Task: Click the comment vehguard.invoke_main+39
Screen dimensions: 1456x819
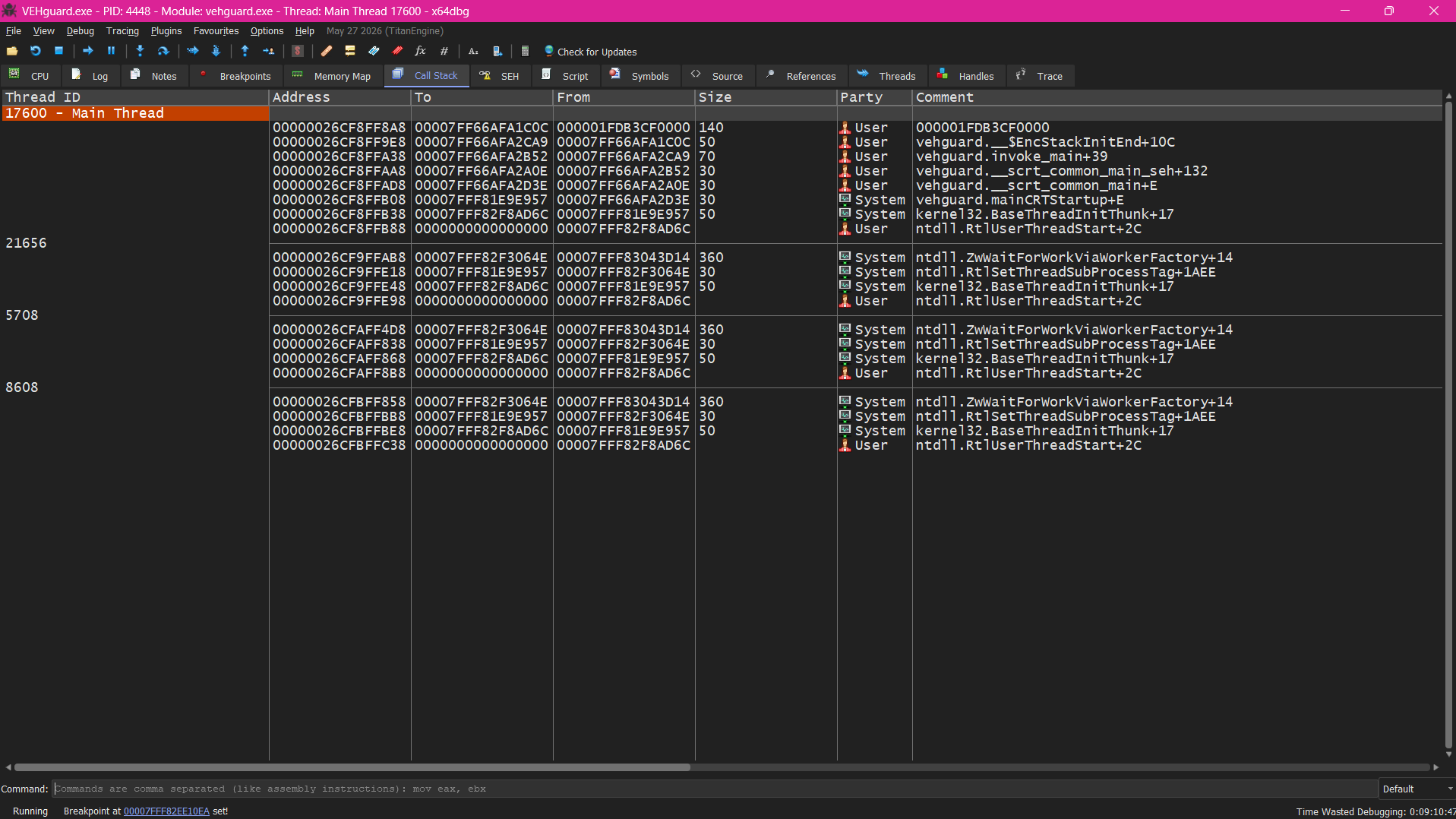Action: [x=1011, y=157]
